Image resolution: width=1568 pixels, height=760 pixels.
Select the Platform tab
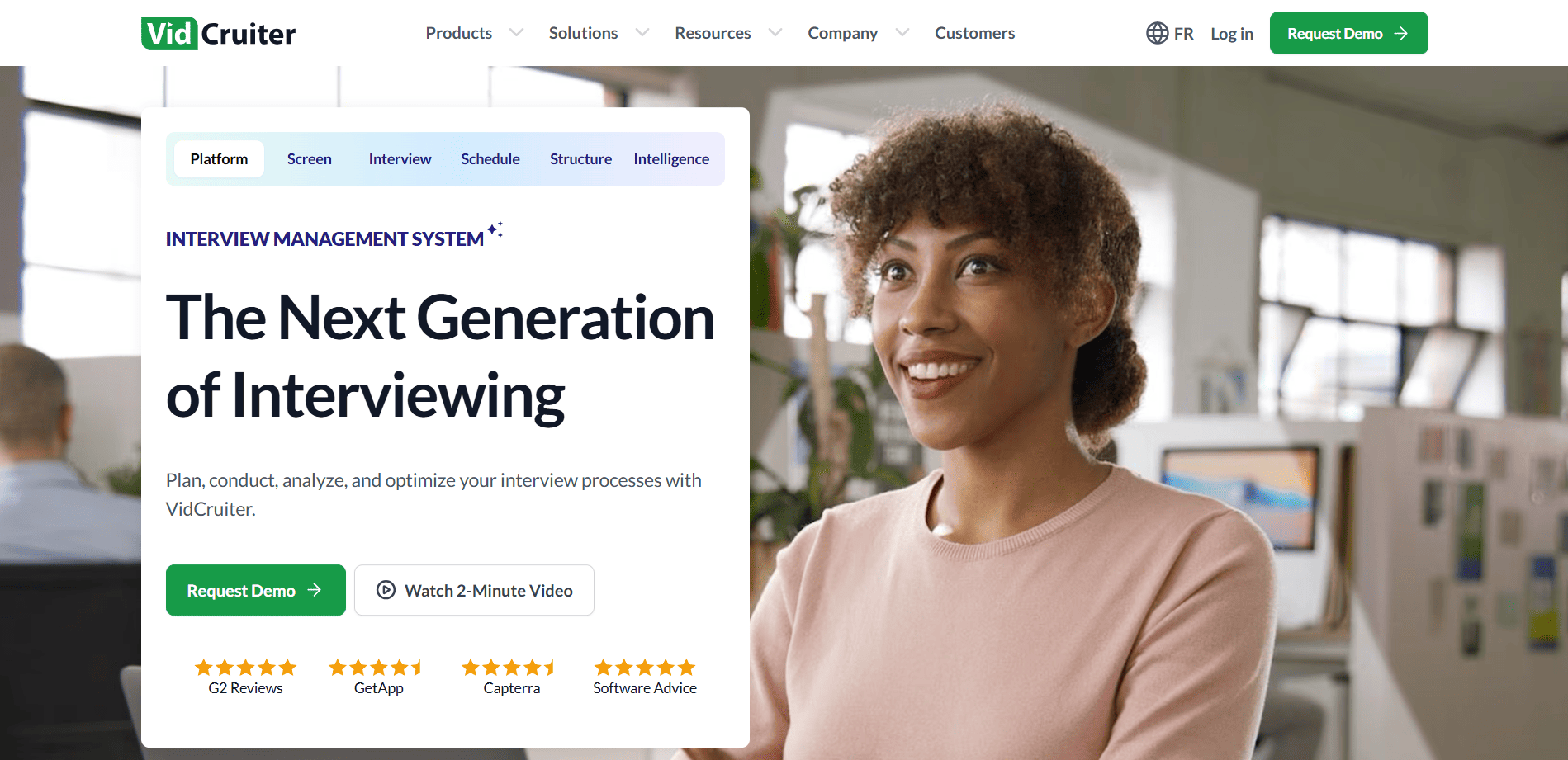[x=219, y=158]
